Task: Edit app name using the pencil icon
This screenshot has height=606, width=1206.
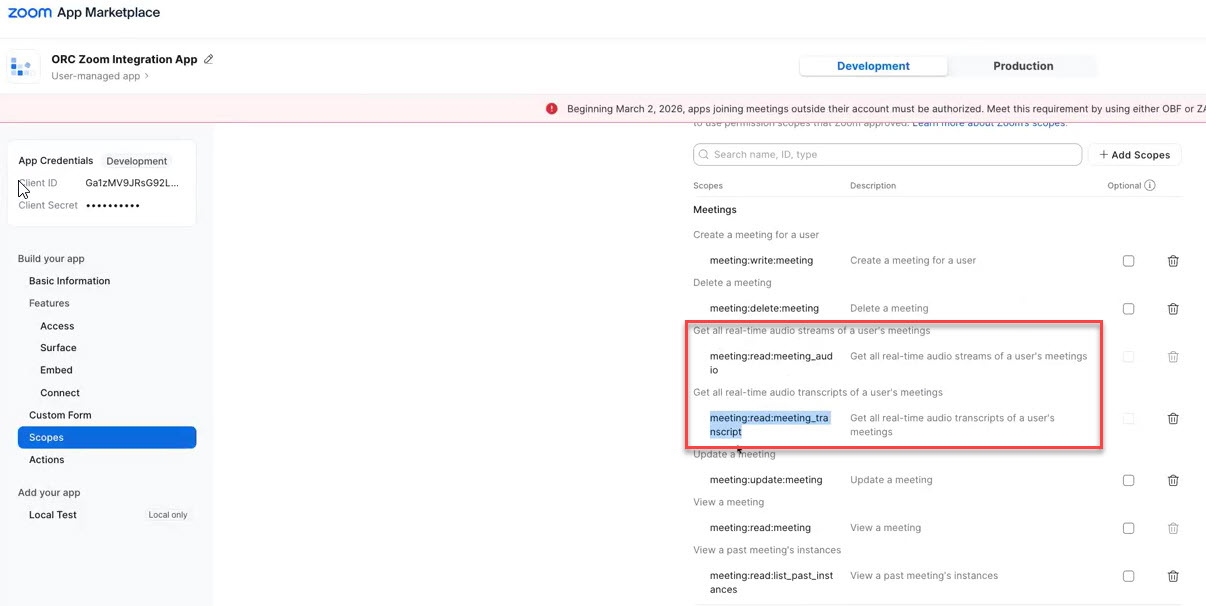Action: [209, 59]
